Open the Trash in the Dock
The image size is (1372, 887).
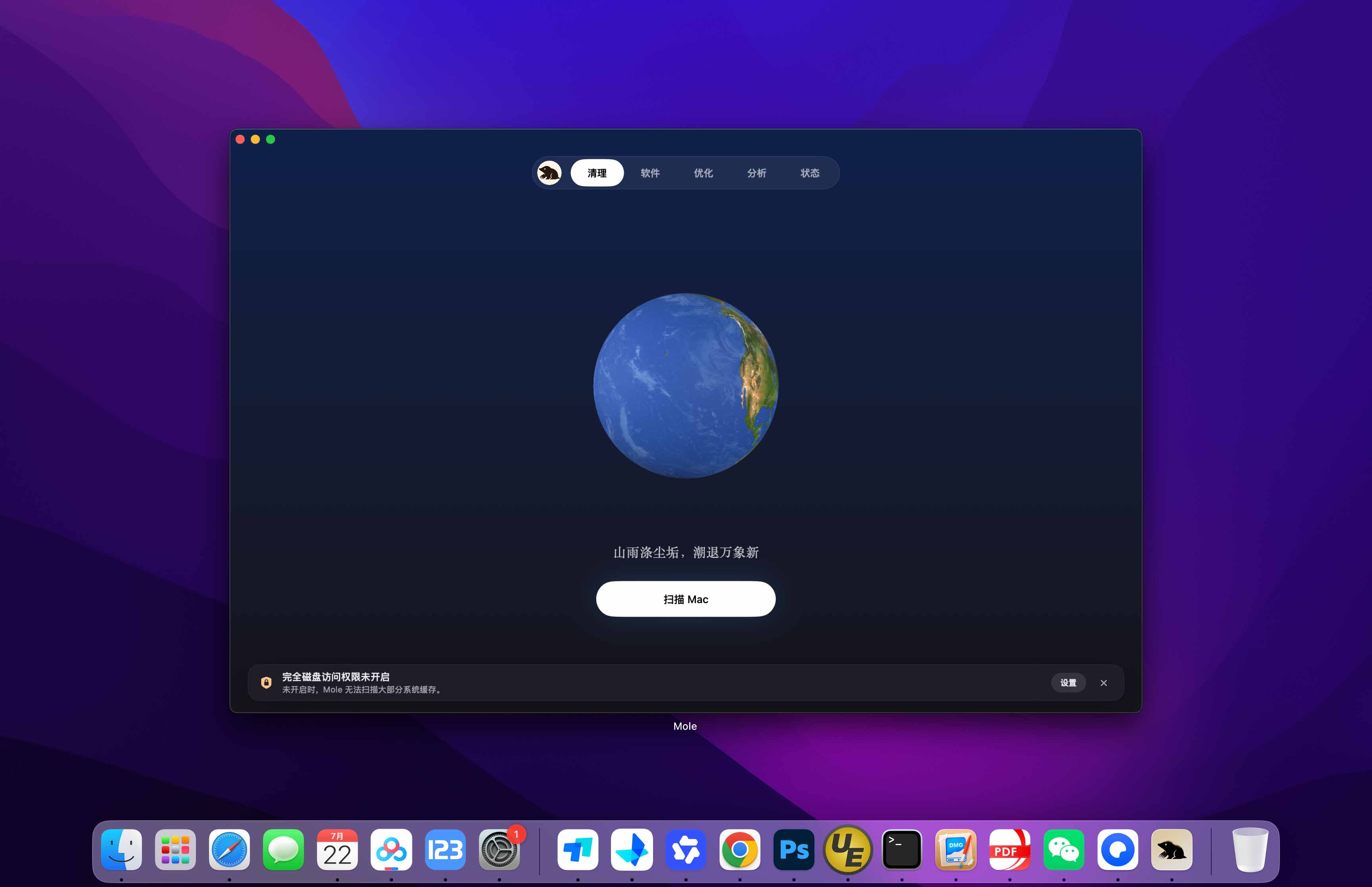(x=1250, y=850)
